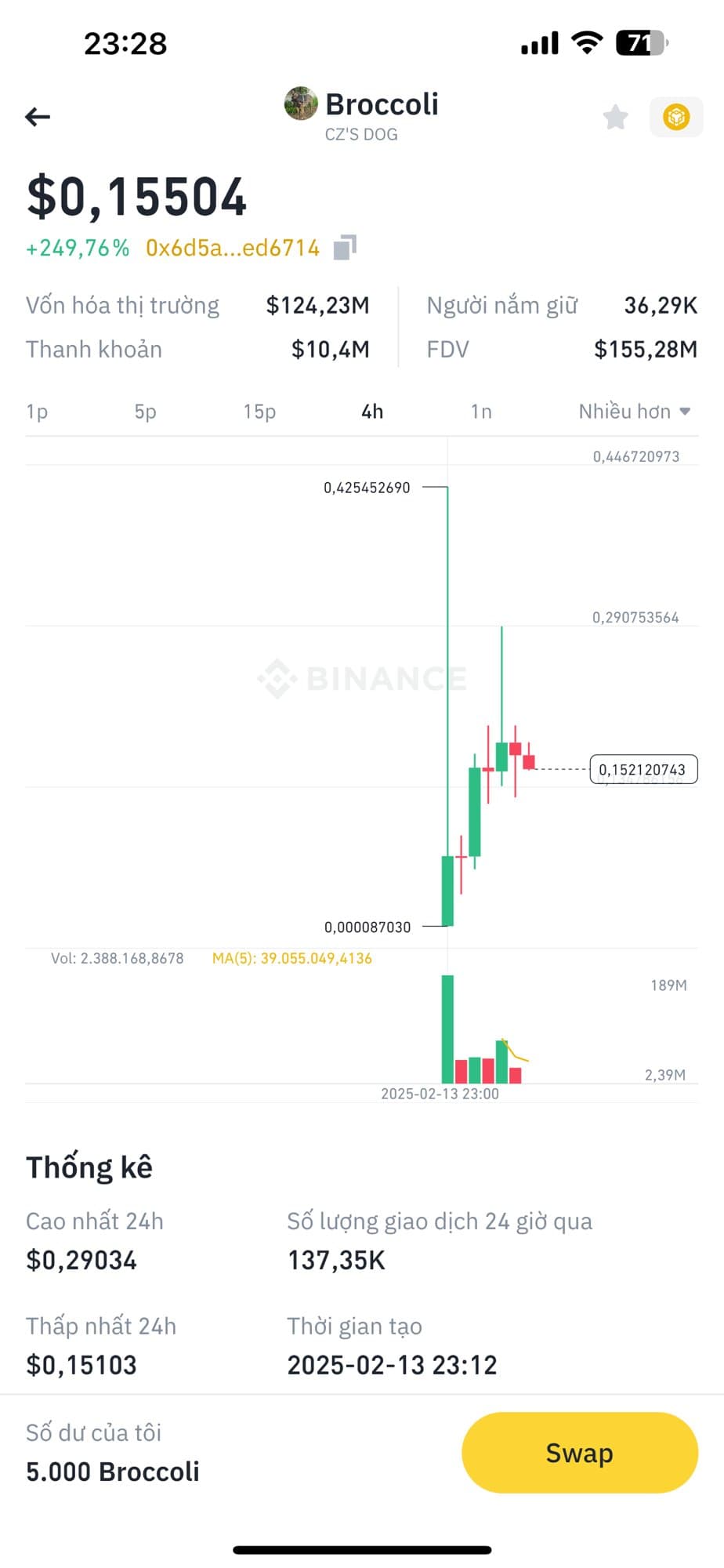
Task: Open the 0x6d5a...ed6714 contract address link
Action: (233, 249)
